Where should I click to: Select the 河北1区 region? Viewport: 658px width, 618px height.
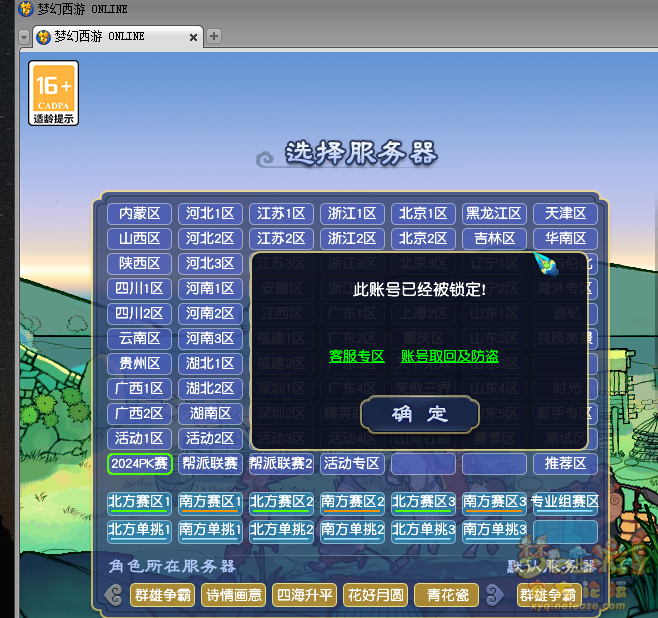(x=210, y=214)
